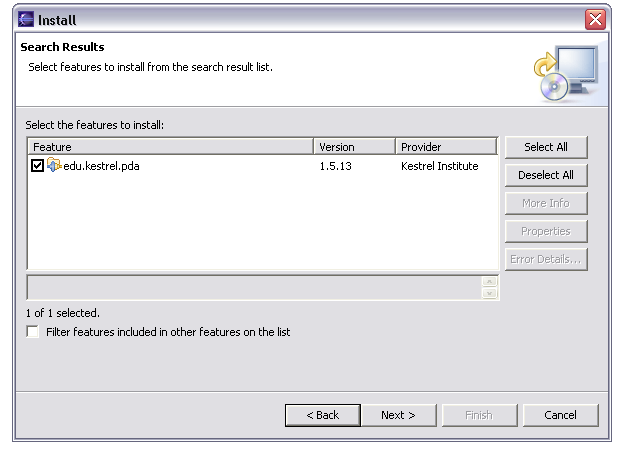Click the Eclipse icon in the title bar
Image resolution: width=626 pixels, height=452 pixels.
coord(25,19)
